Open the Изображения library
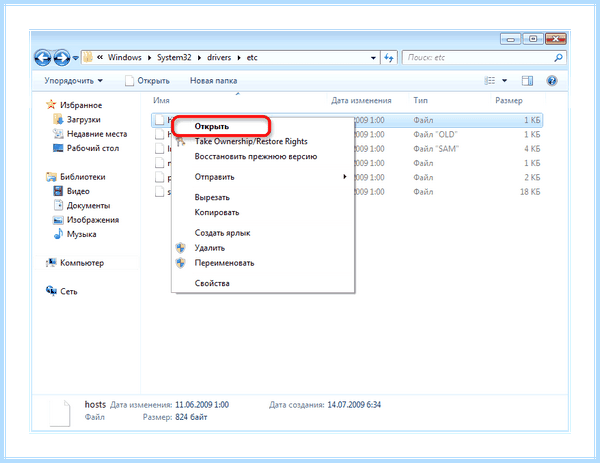The image size is (600, 463). tap(93, 220)
